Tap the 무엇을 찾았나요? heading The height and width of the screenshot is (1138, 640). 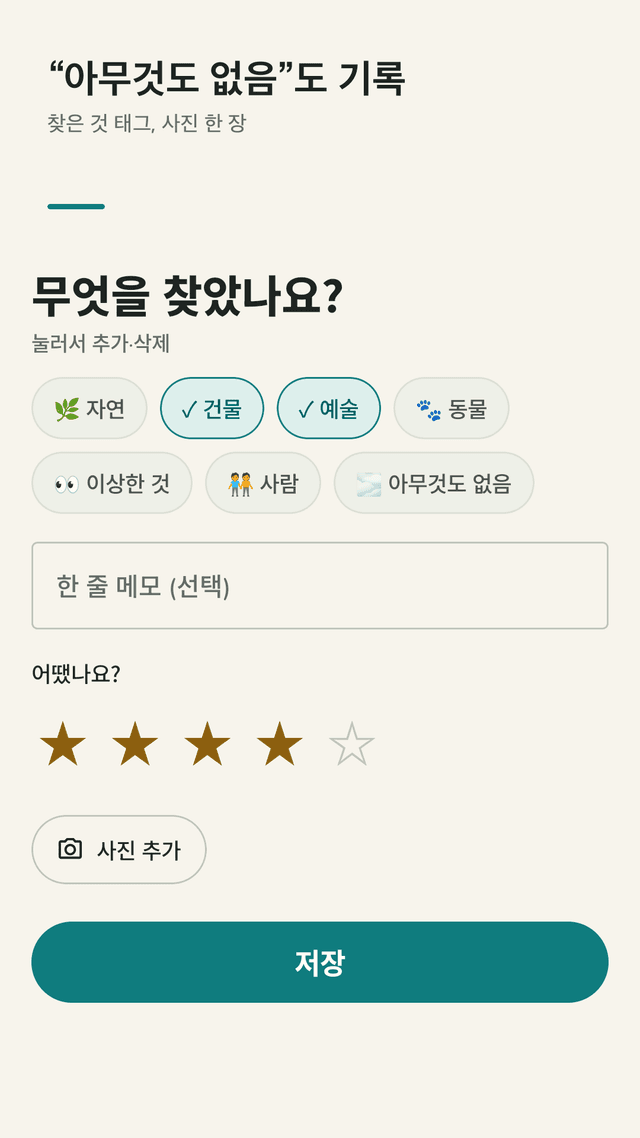pos(187,297)
